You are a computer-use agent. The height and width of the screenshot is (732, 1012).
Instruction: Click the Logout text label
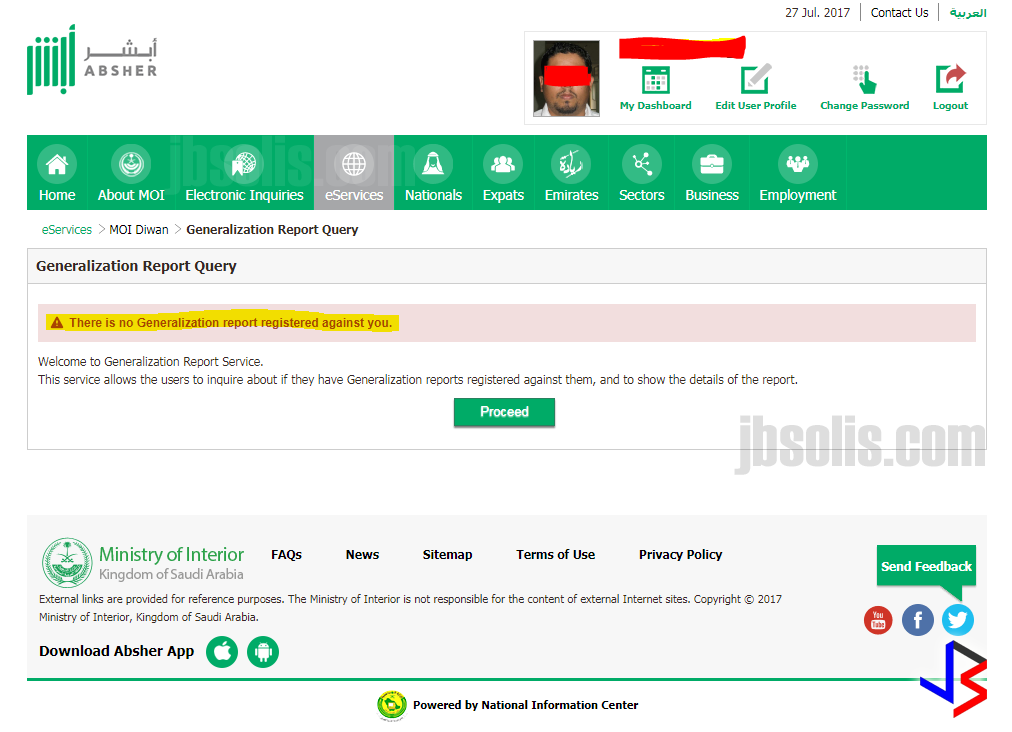tap(950, 105)
